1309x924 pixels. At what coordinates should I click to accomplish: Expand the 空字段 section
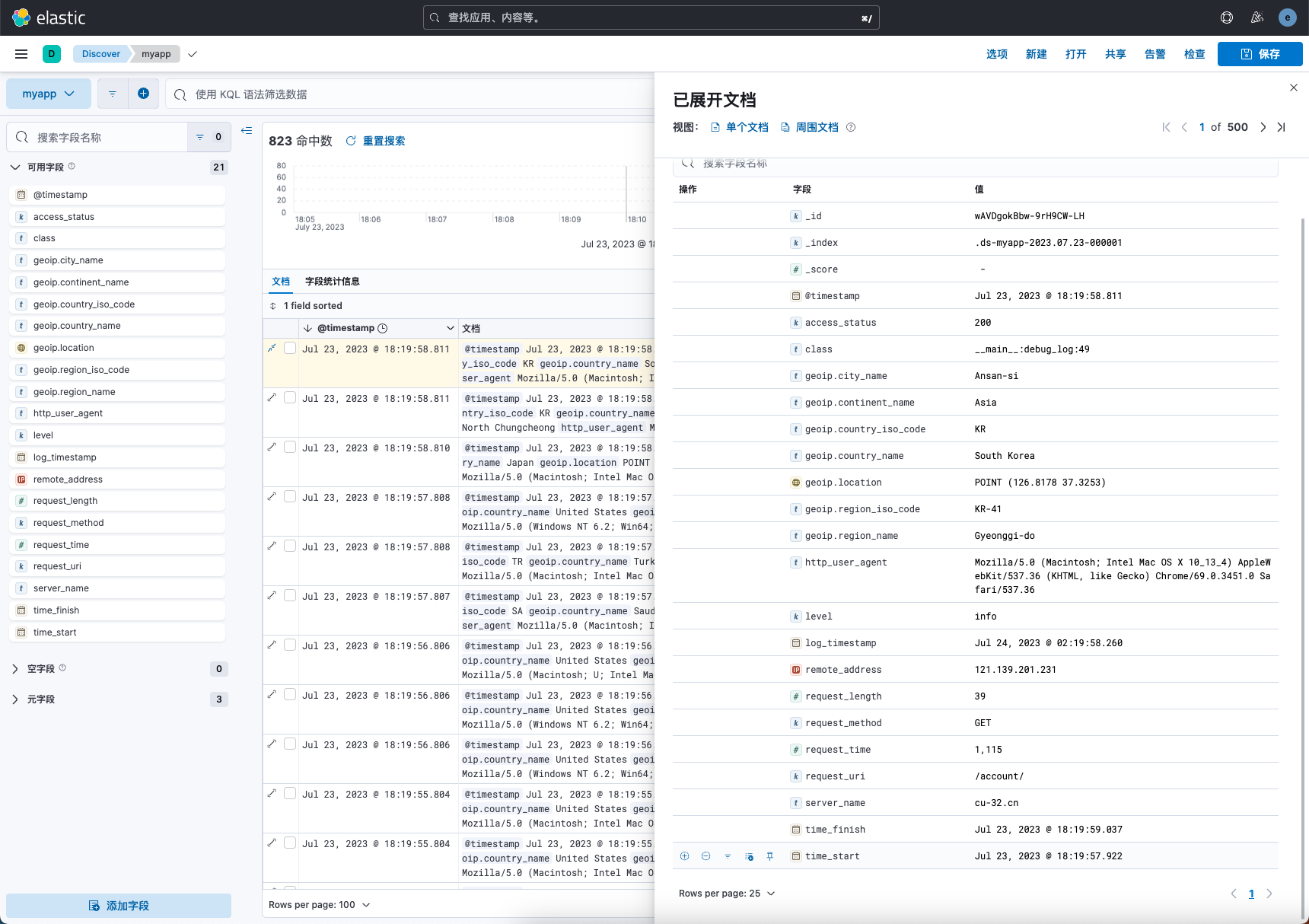(15, 668)
